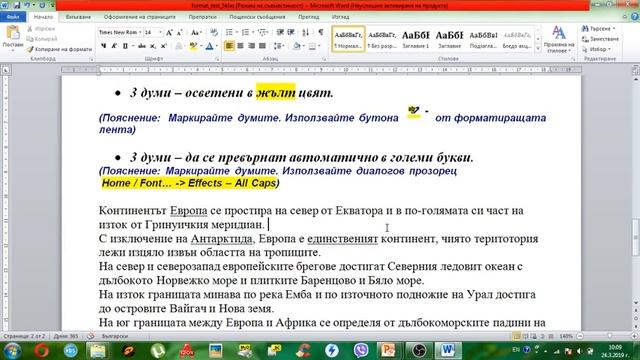Switch to the Insert (Вмъкване) tab

click(78, 17)
